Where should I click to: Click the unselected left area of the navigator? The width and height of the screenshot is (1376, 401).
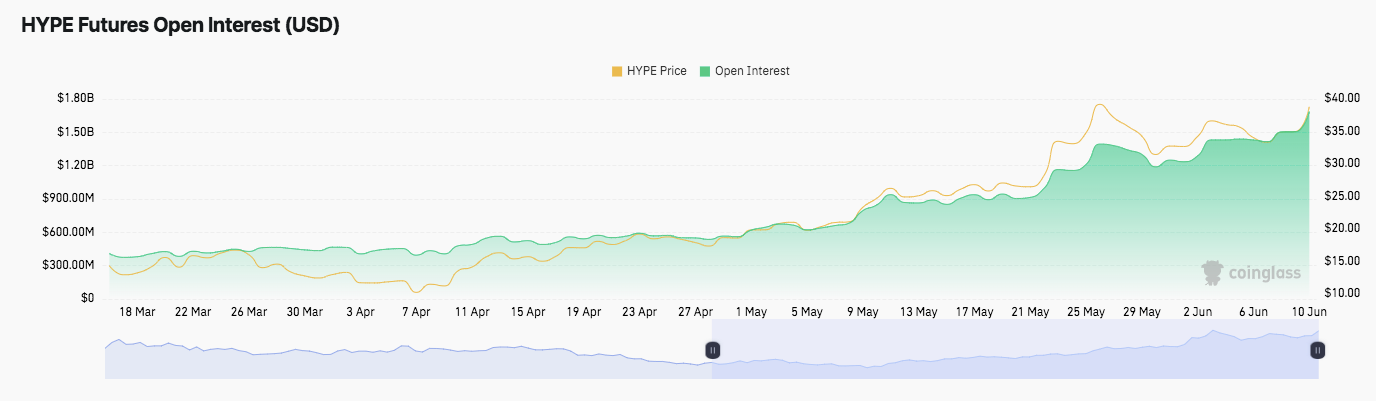tap(400, 350)
